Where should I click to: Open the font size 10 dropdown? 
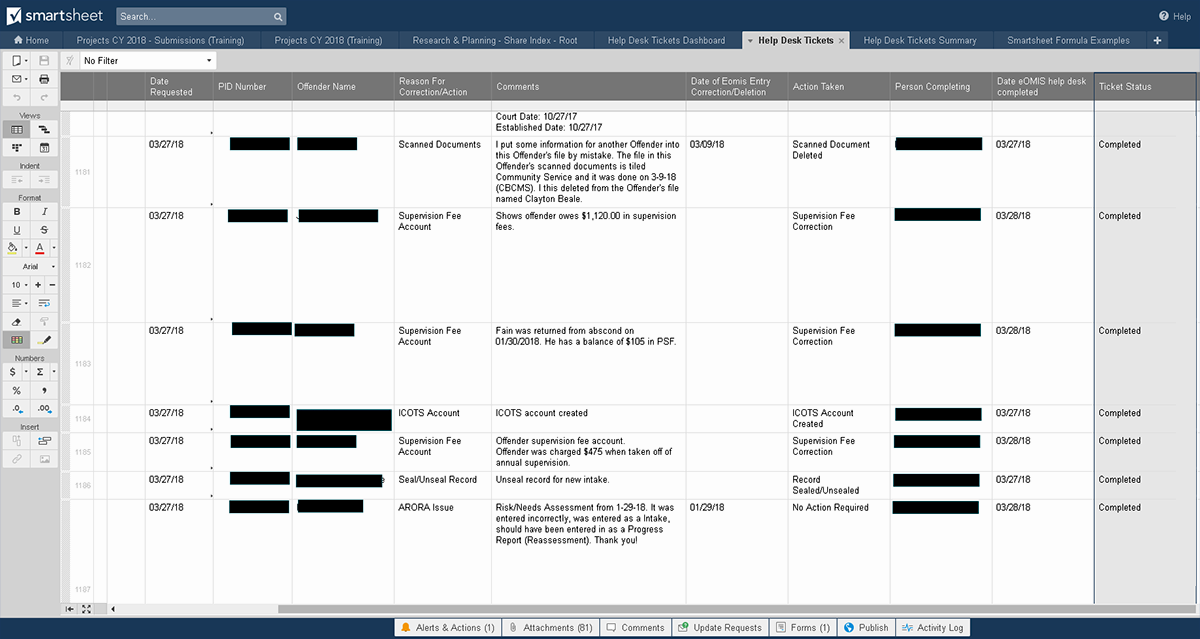tap(17, 285)
